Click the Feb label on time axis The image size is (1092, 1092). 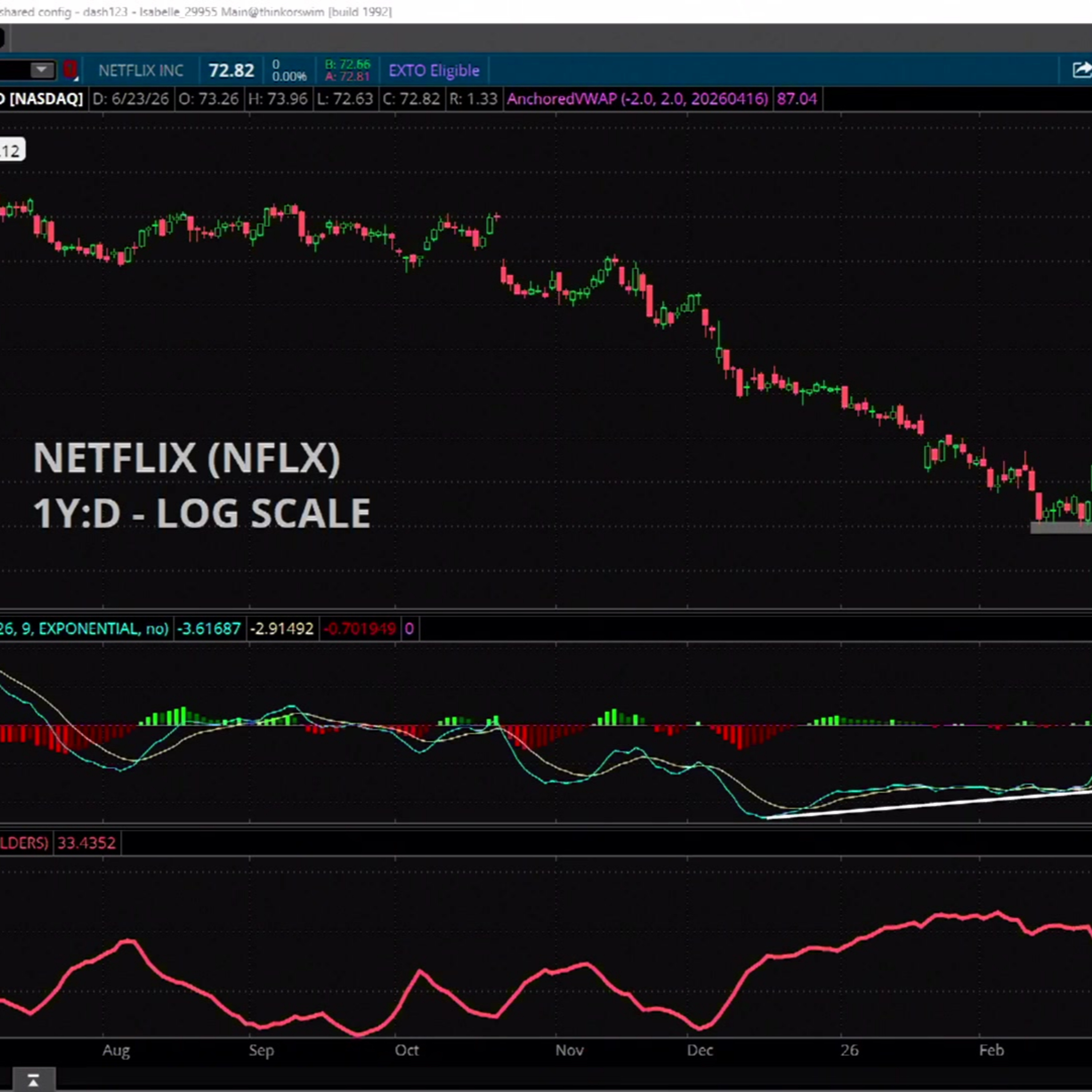point(992,1050)
